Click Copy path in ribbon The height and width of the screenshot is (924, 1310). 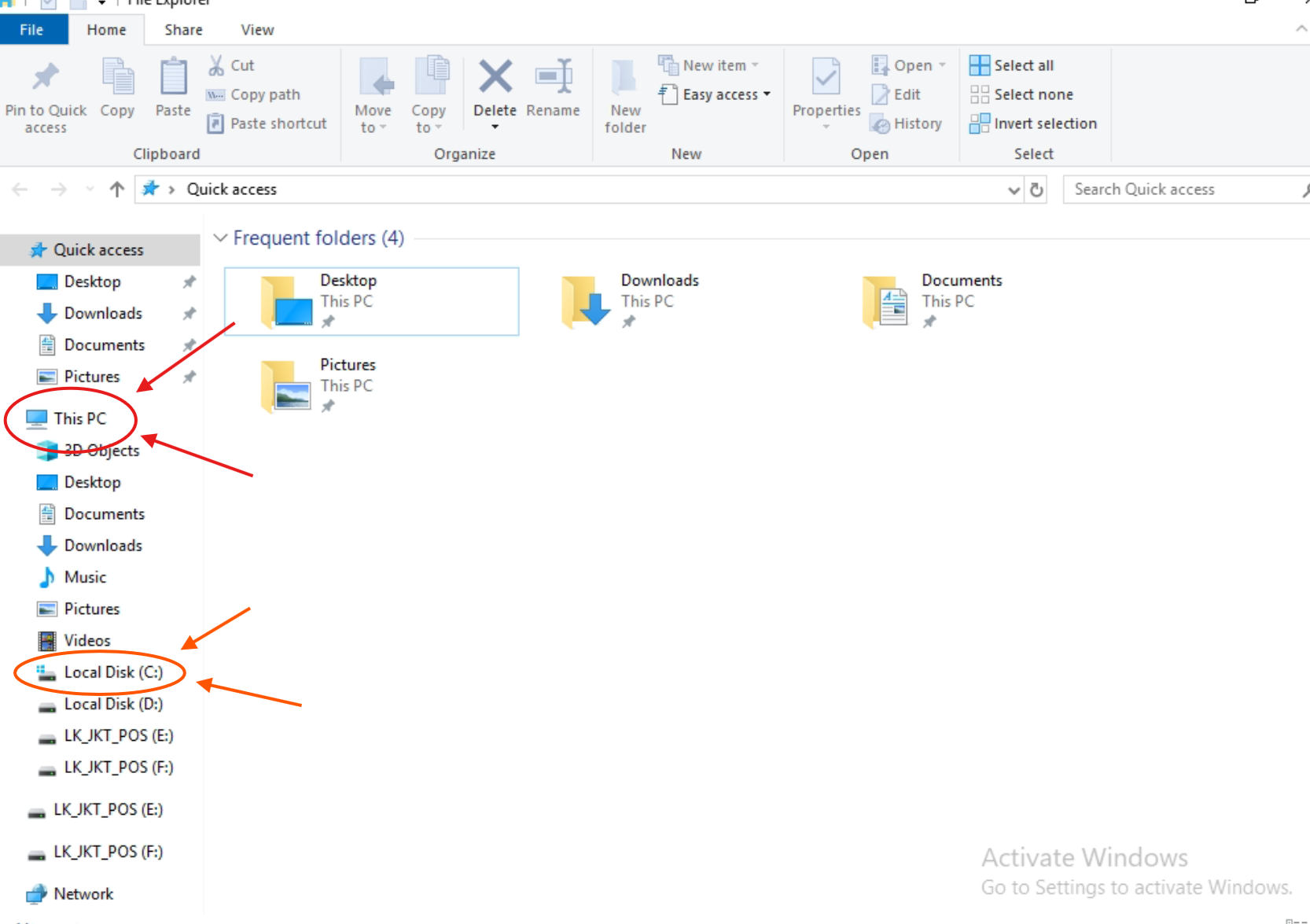tap(253, 94)
